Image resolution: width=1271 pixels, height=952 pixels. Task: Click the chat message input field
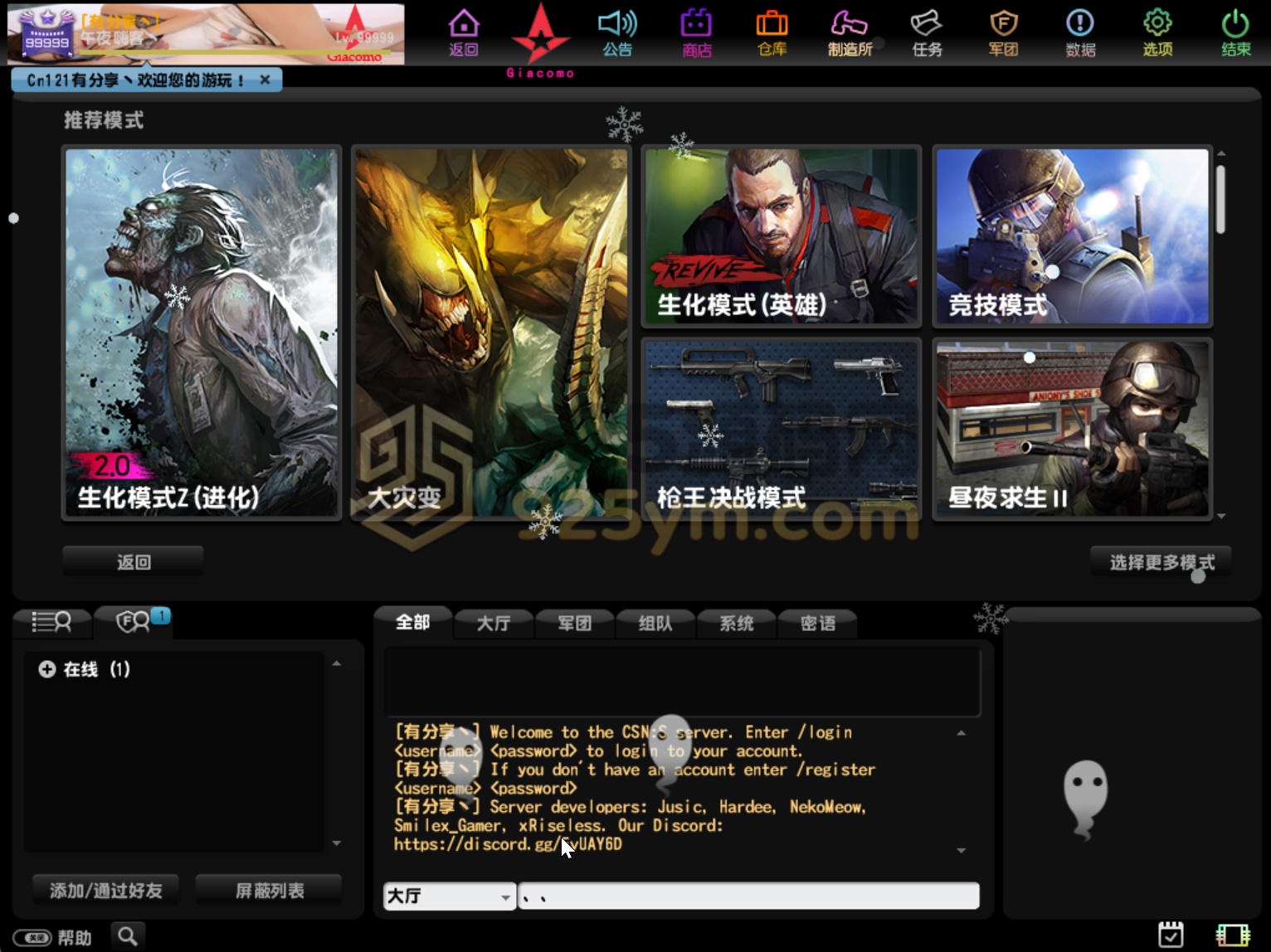(x=748, y=896)
